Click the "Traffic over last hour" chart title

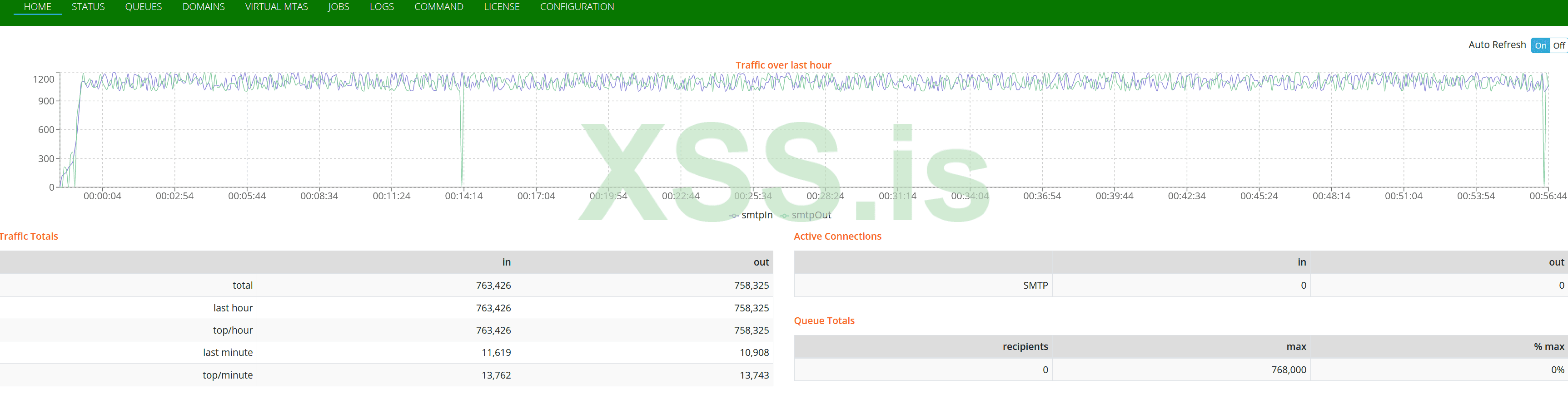783,65
